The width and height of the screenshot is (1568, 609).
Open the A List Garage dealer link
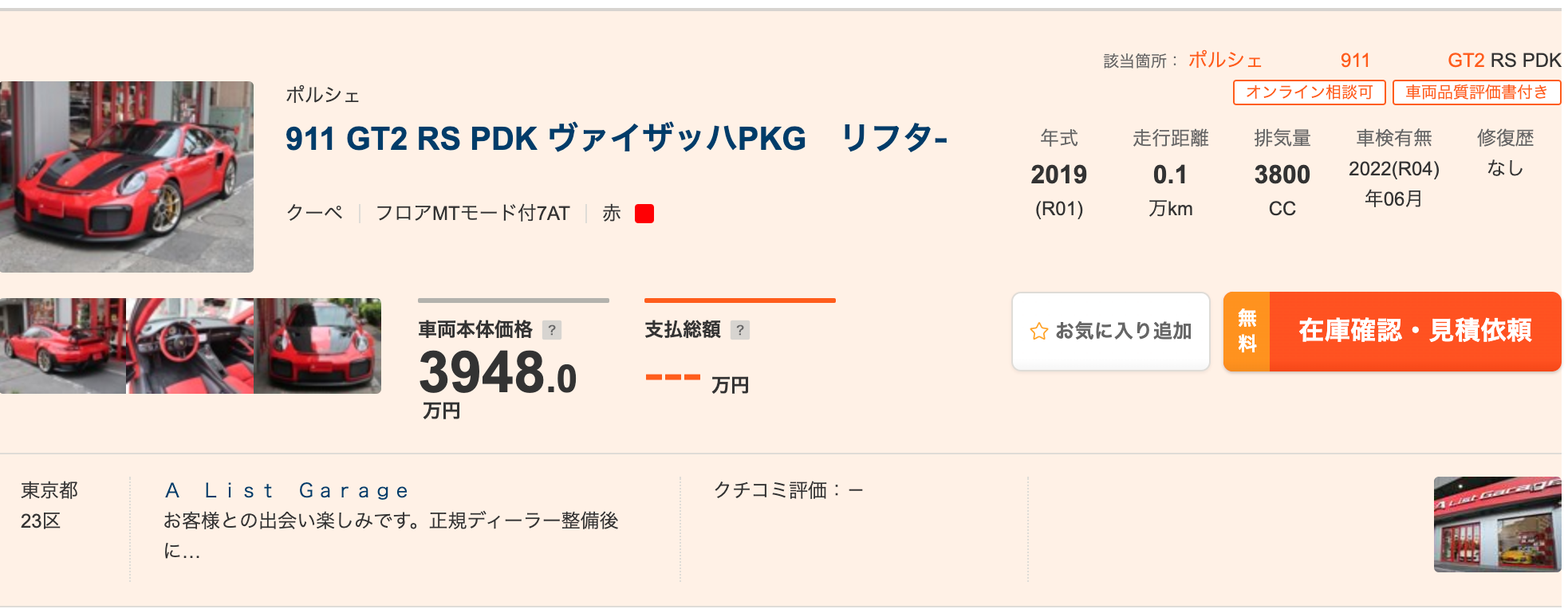coord(287,491)
